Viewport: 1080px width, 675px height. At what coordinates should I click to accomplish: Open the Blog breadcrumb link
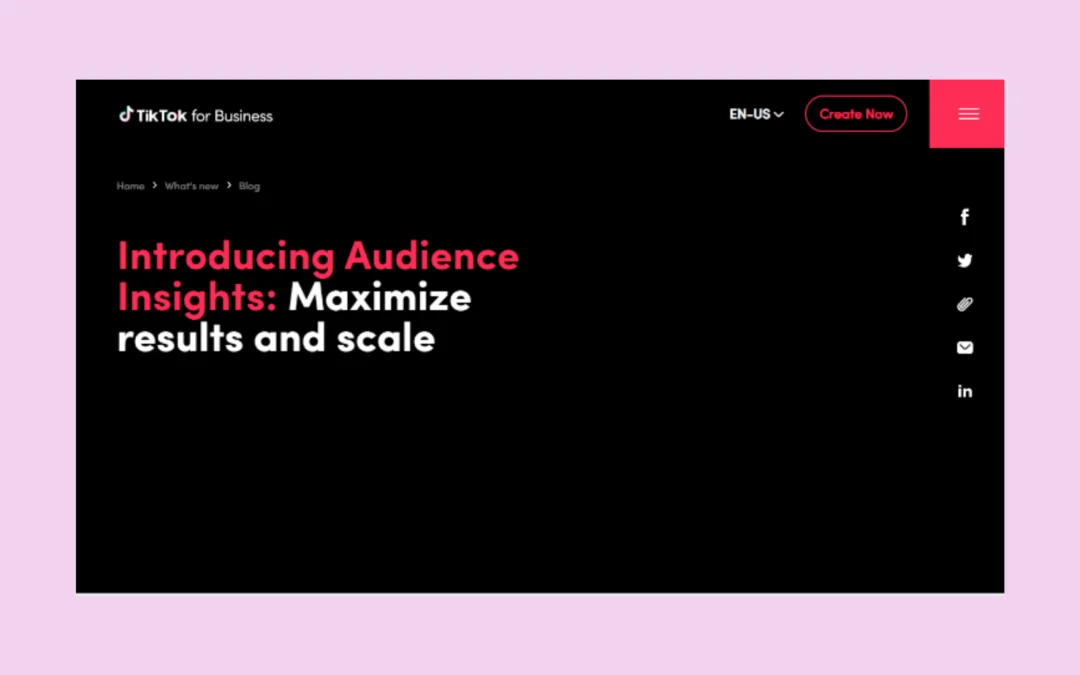[249, 186]
